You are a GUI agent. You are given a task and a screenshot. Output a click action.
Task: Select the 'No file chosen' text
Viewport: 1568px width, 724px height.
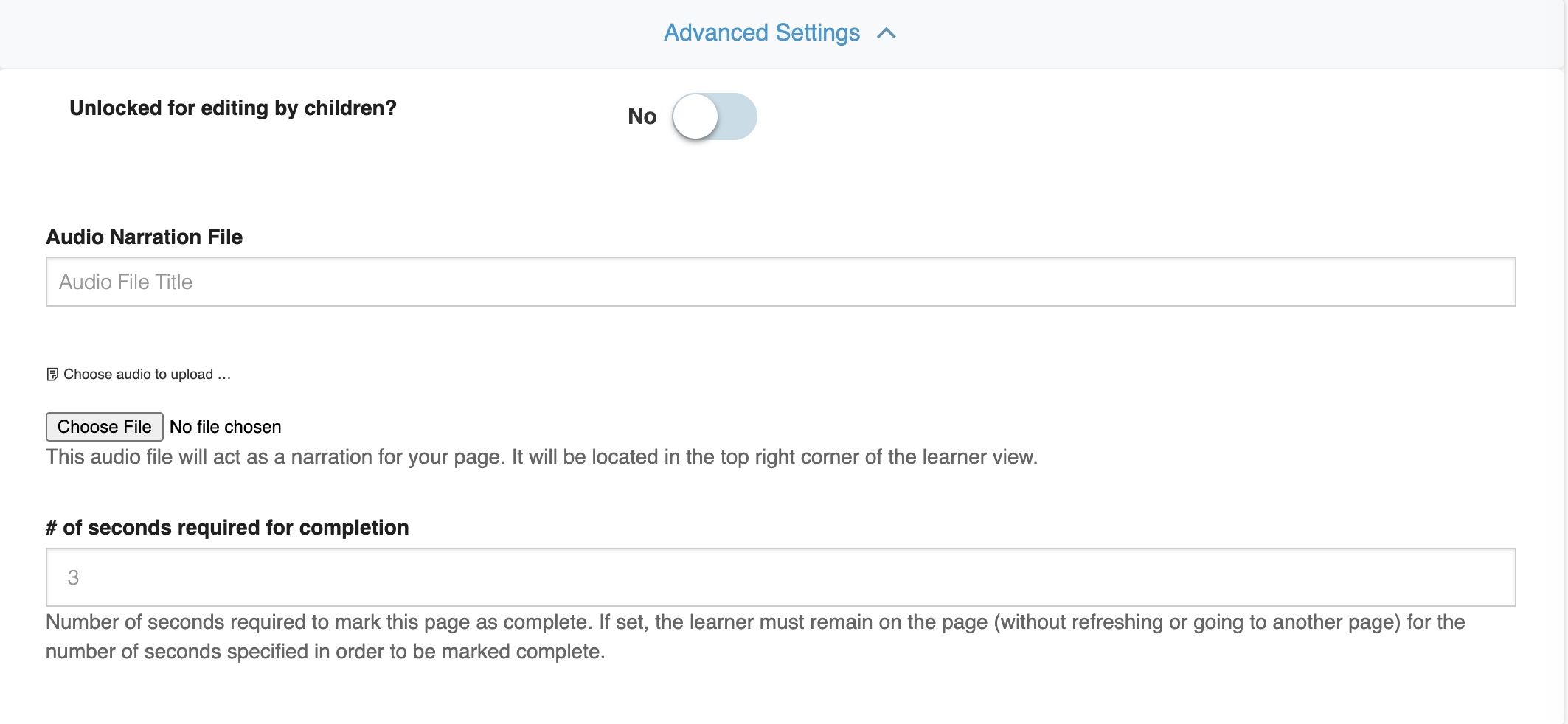click(x=224, y=427)
